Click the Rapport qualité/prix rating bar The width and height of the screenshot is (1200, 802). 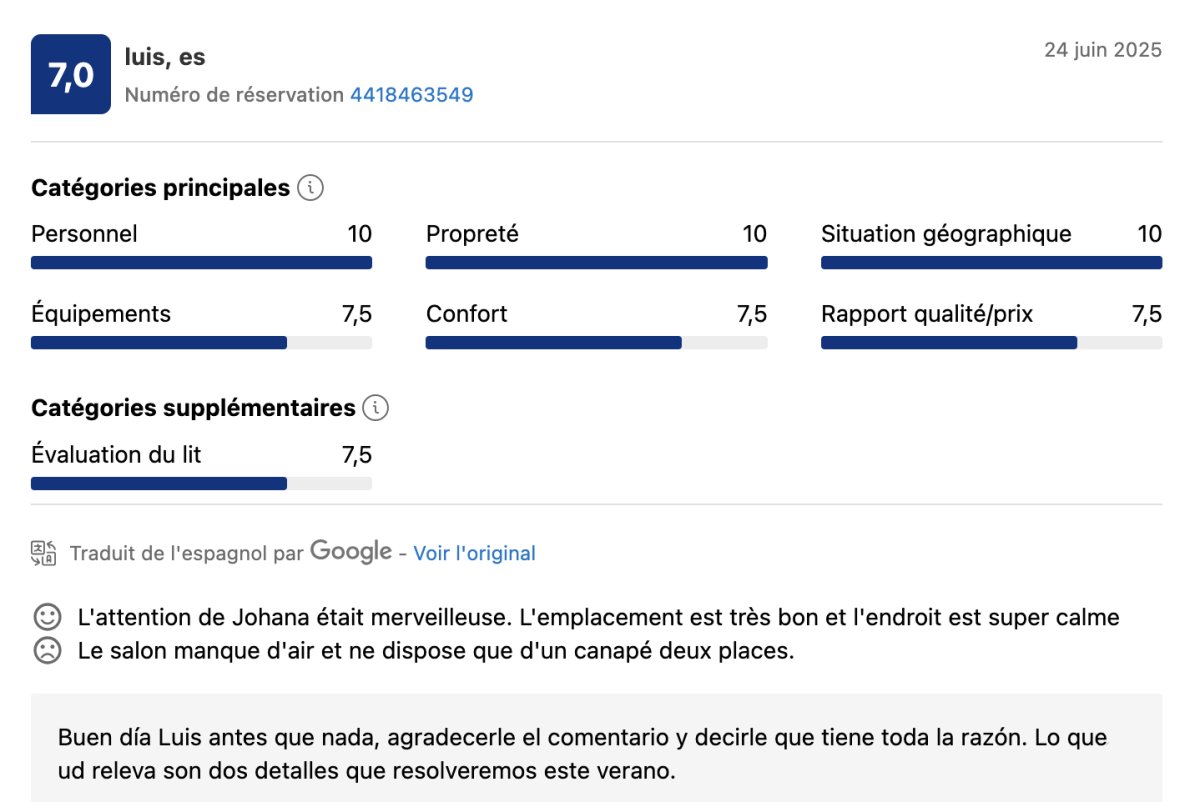[x=991, y=343]
